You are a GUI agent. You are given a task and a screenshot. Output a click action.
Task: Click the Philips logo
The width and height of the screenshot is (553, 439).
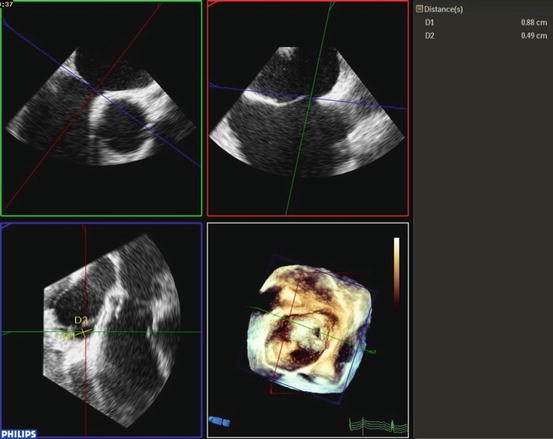click(19, 434)
